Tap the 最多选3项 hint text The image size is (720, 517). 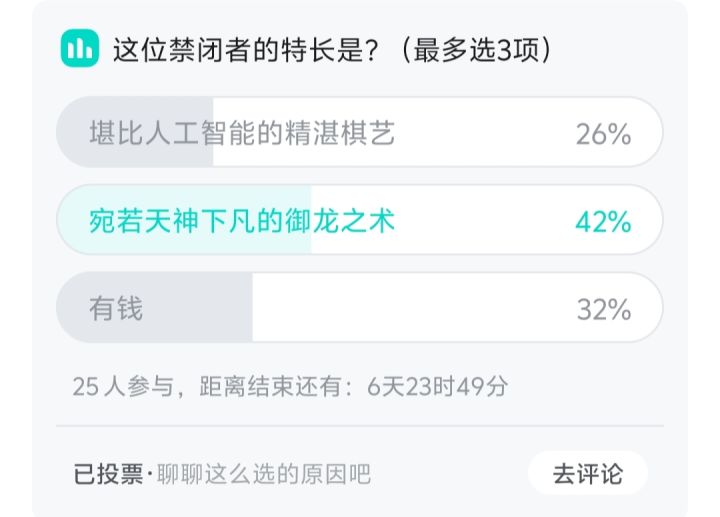(x=476, y=50)
